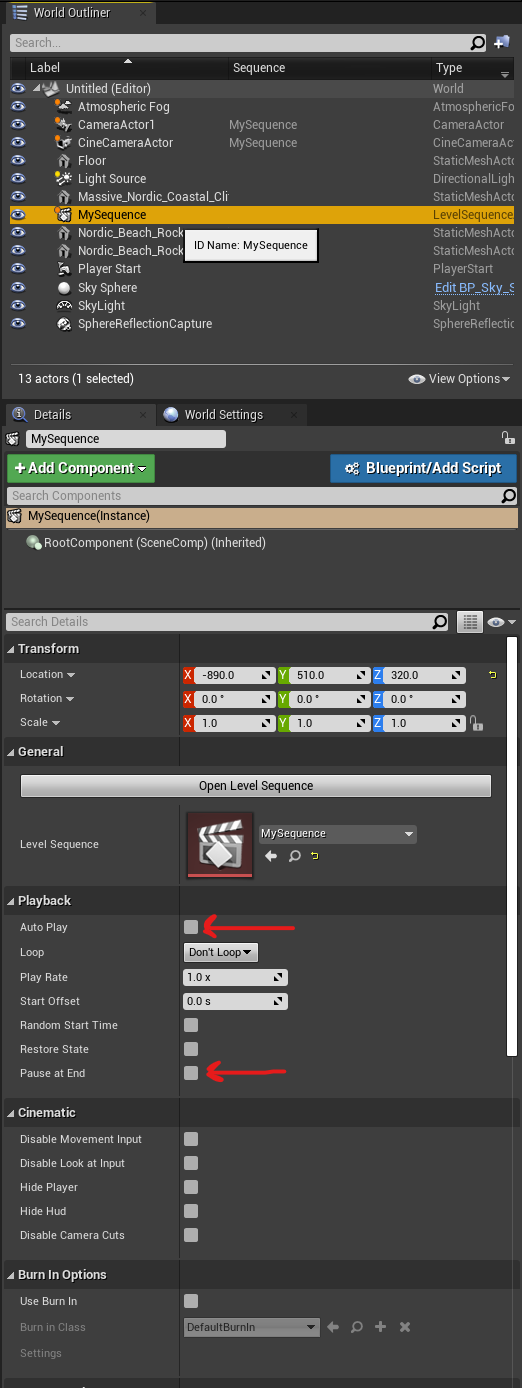Click the Open Level Sequence button
The image size is (522, 1388).
[x=256, y=786]
